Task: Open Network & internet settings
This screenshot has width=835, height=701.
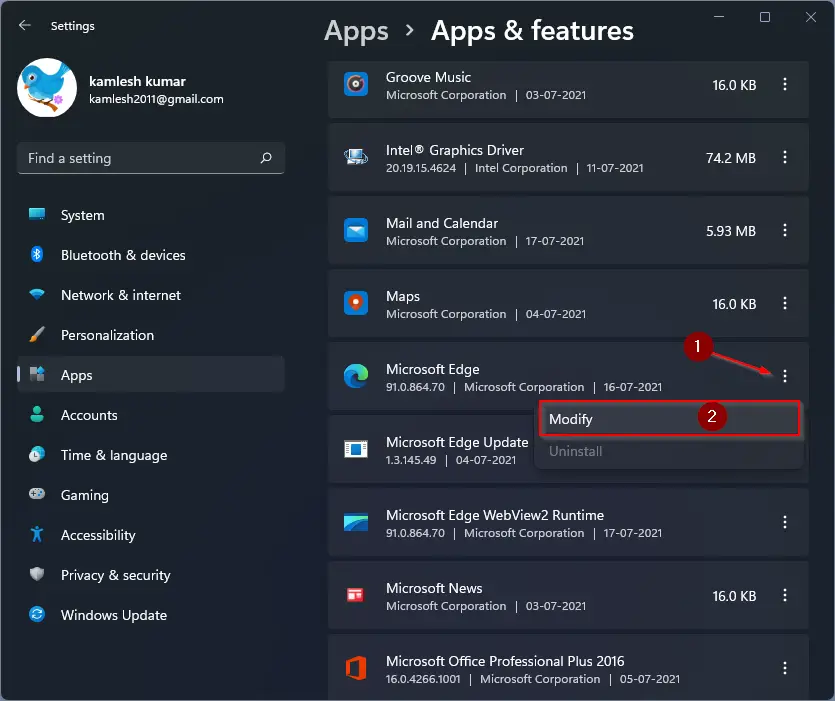Action: click(151, 295)
